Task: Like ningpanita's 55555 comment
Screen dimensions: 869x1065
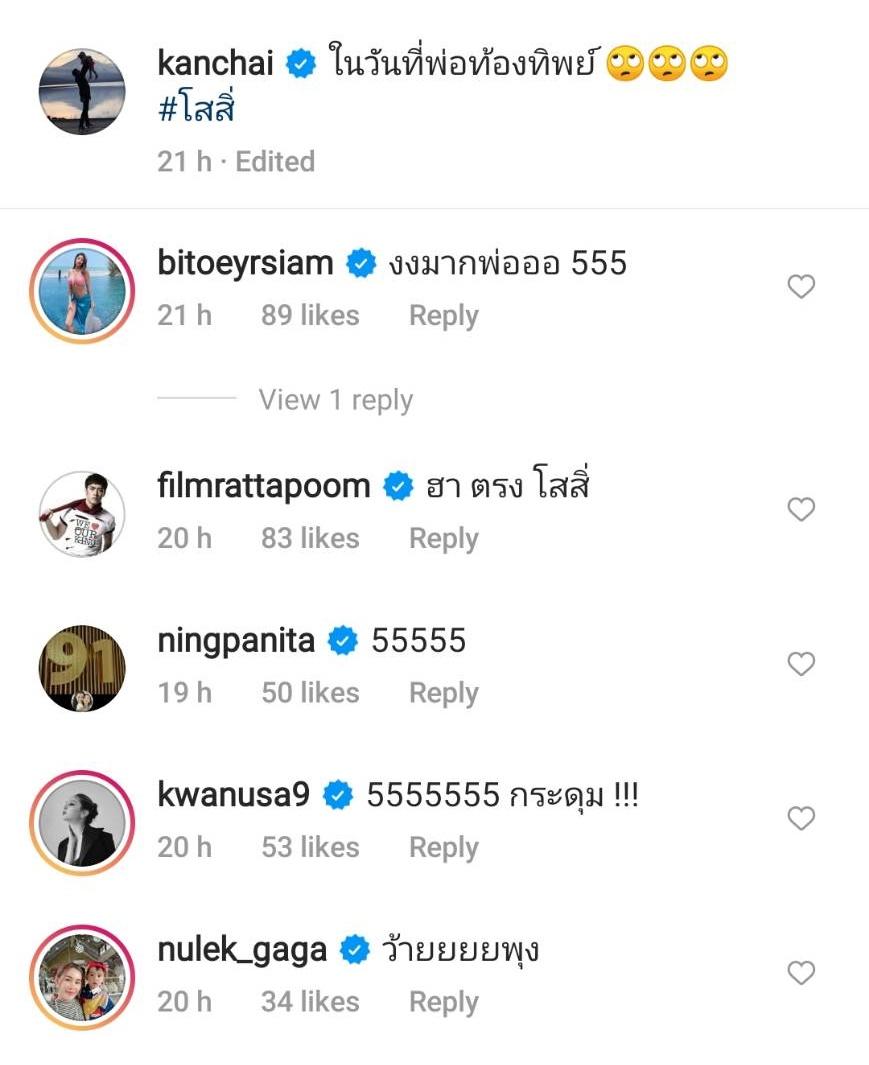Action: coord(801,664)
